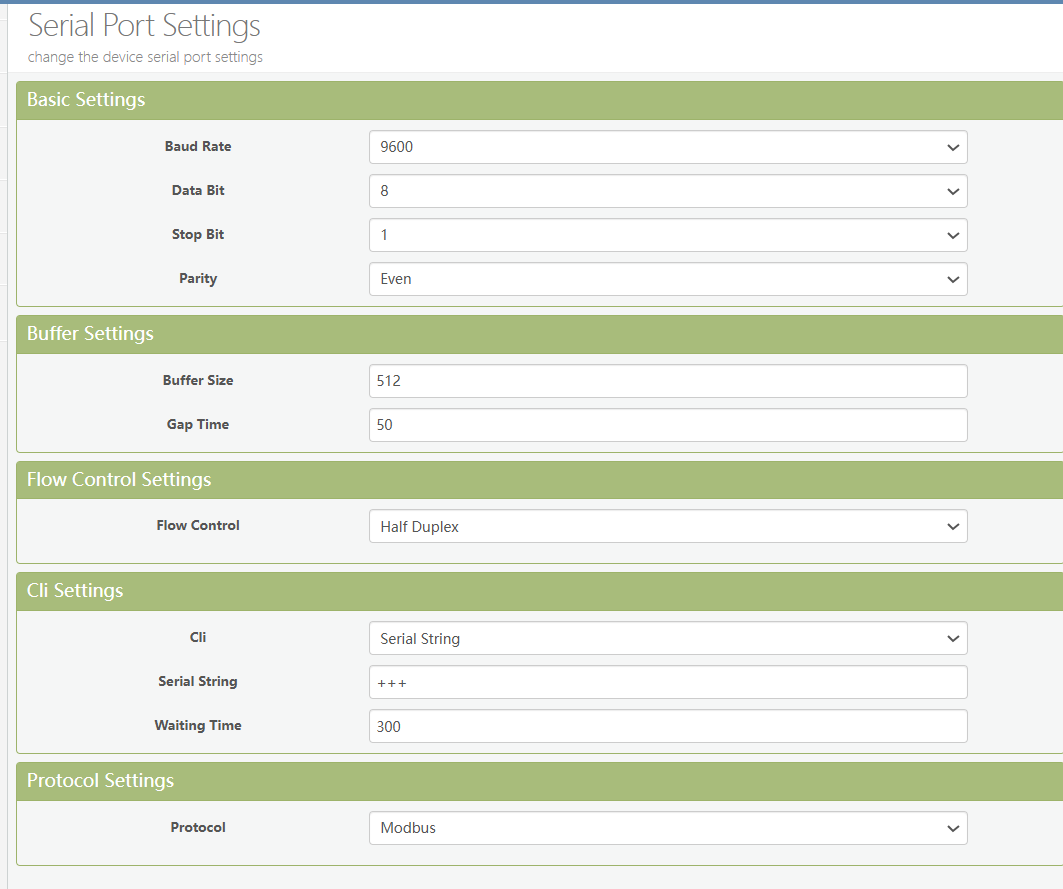Click the Serial Port Settings page title

(x=144, y=26)
